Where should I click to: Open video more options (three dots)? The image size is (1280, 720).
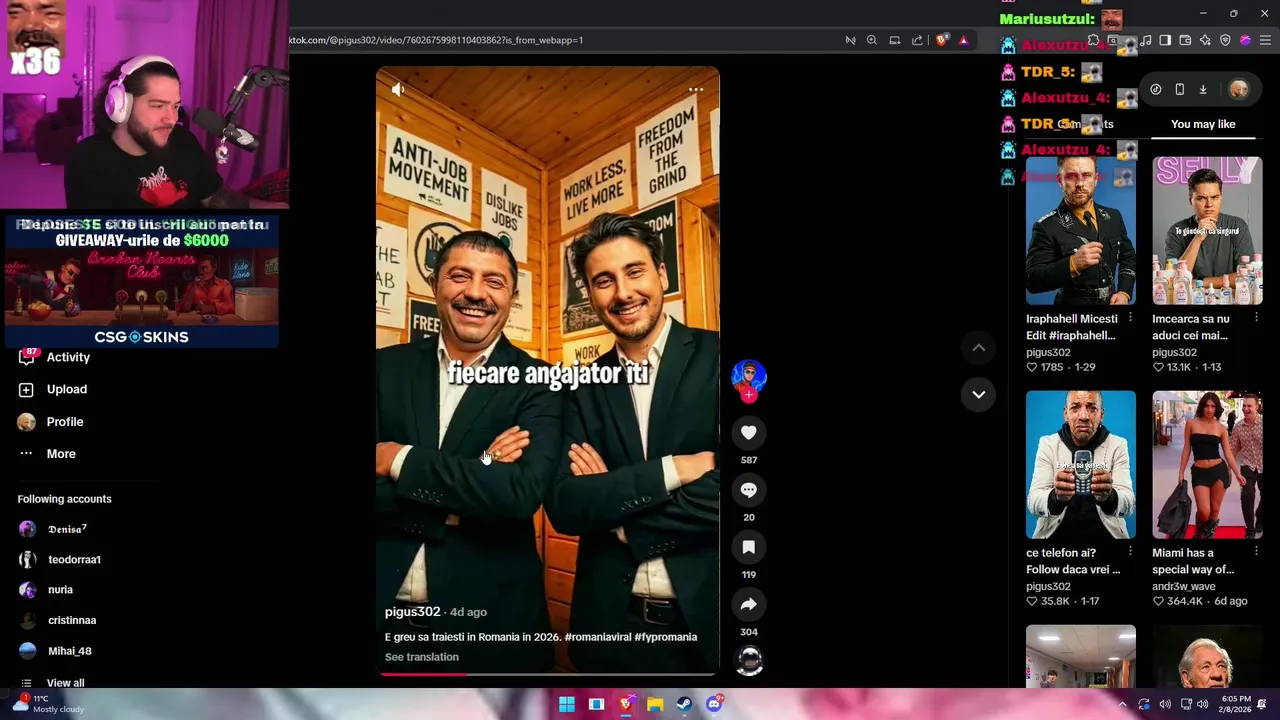tap(696, 90)
